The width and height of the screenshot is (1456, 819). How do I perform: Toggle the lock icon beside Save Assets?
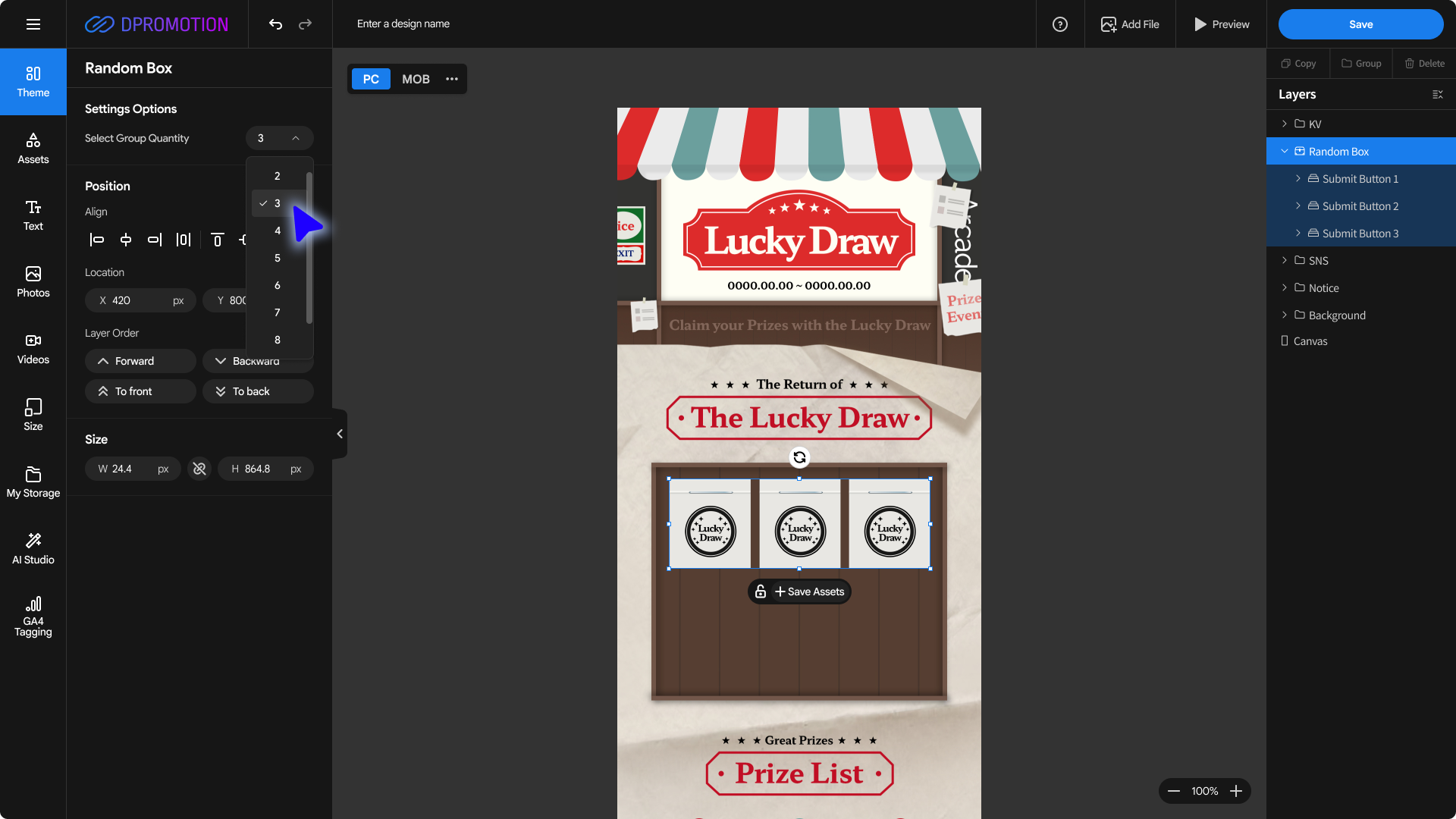tap(761, 591)
